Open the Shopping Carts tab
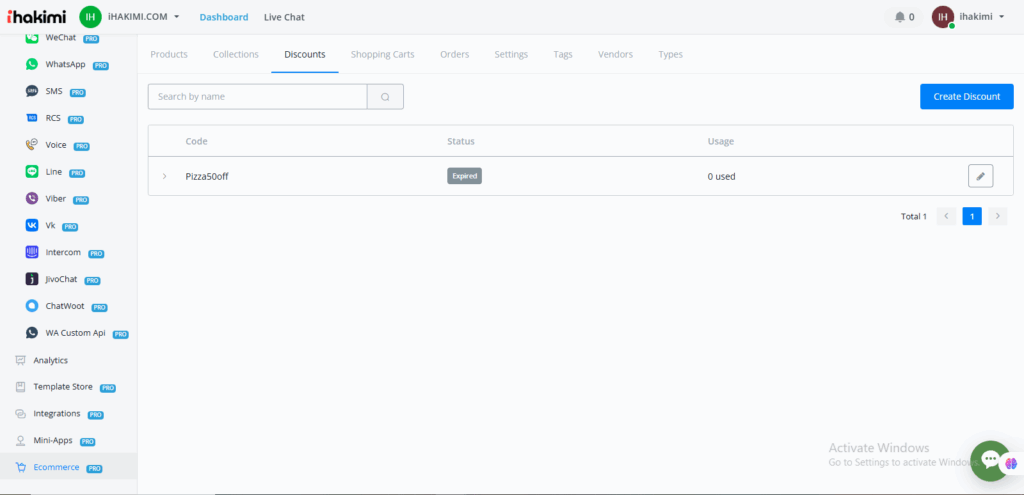The image size is (1024, 495). [382, 54]
